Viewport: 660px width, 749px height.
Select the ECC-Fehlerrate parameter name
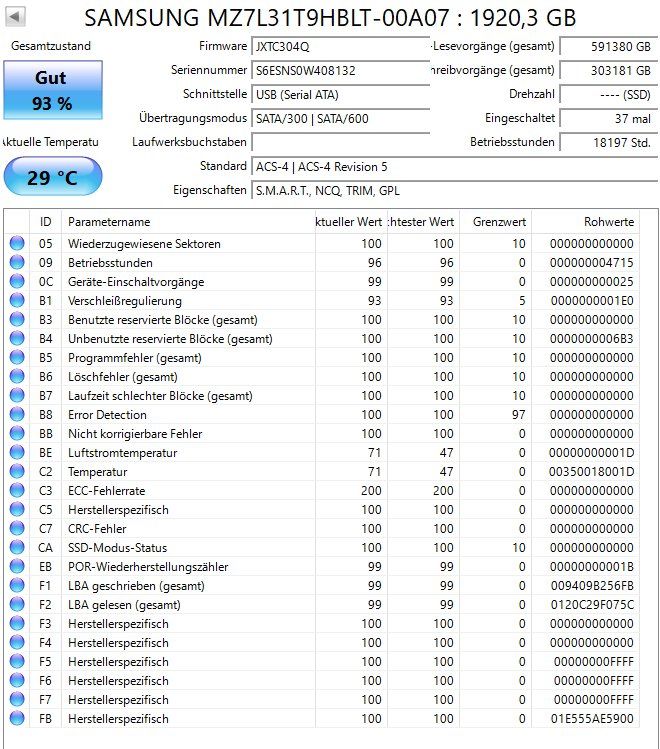[106, 491]
